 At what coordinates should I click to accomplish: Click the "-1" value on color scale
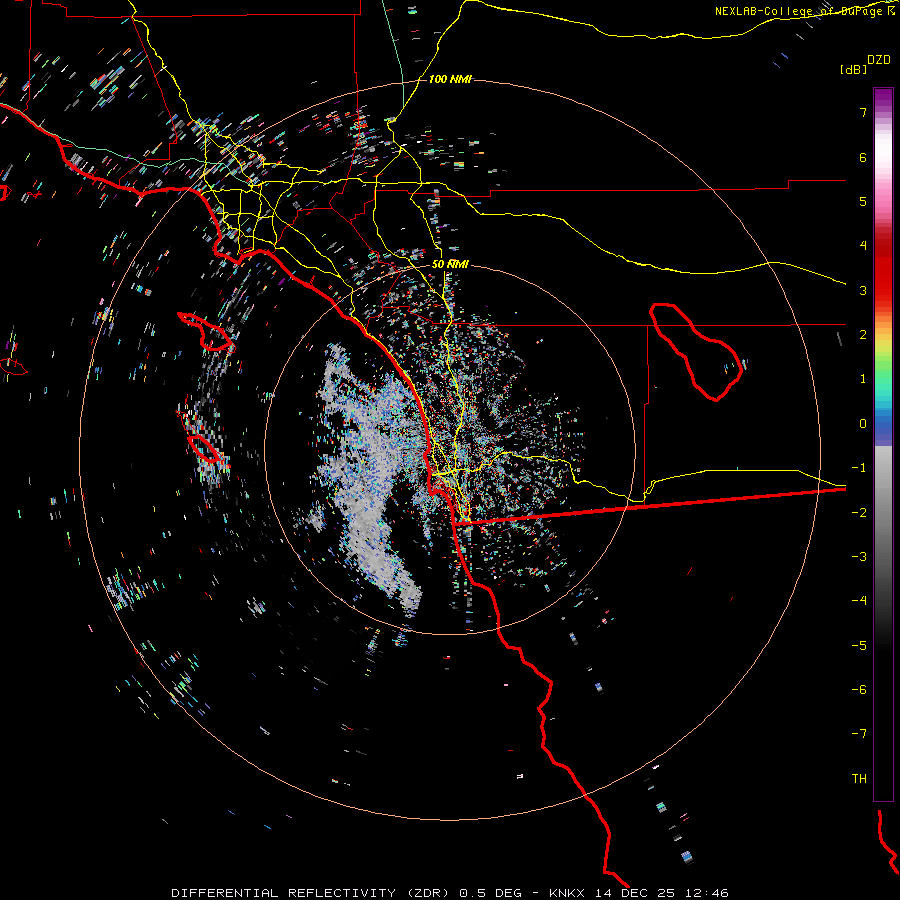pos(859,468)
